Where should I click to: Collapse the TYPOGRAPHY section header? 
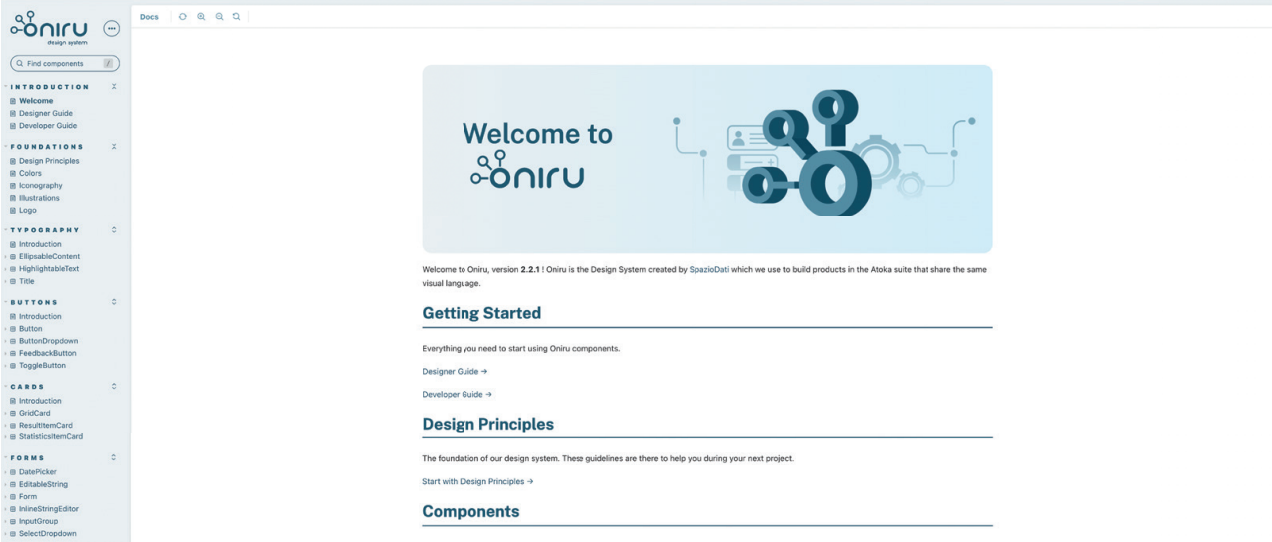point(43,230)
